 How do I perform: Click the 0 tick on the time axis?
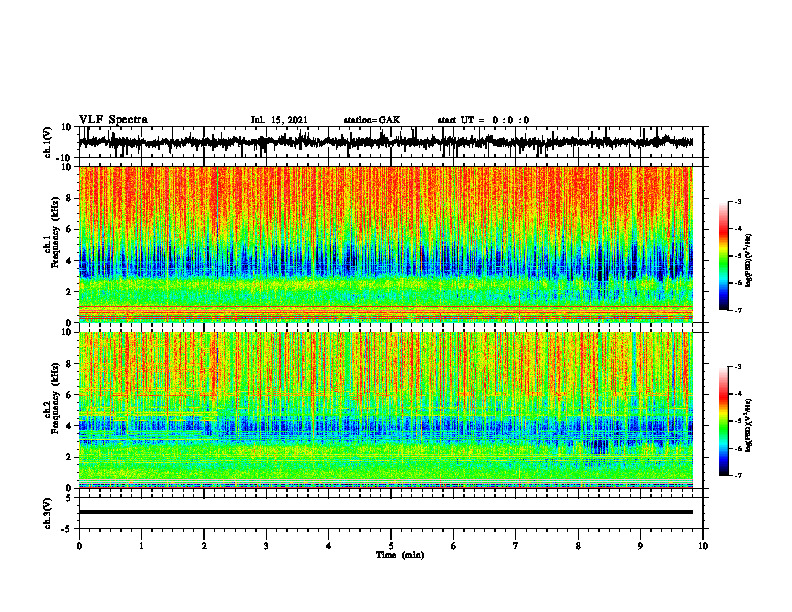click(x=79, y=546)
